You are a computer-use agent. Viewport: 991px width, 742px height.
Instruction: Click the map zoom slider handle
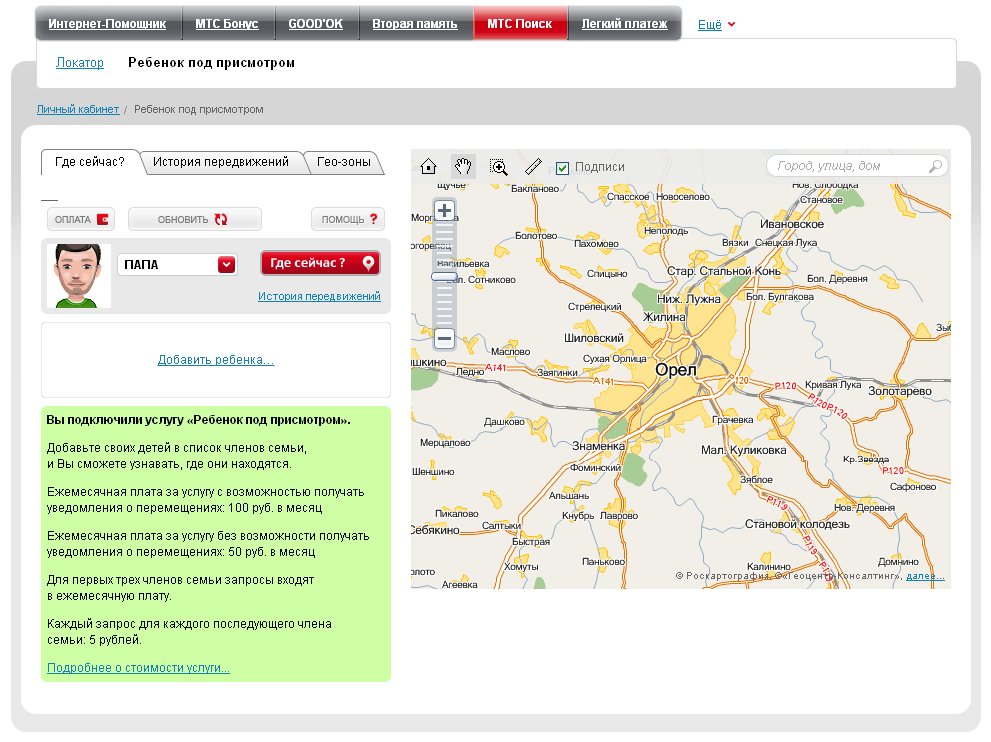(x=445, y=276)
